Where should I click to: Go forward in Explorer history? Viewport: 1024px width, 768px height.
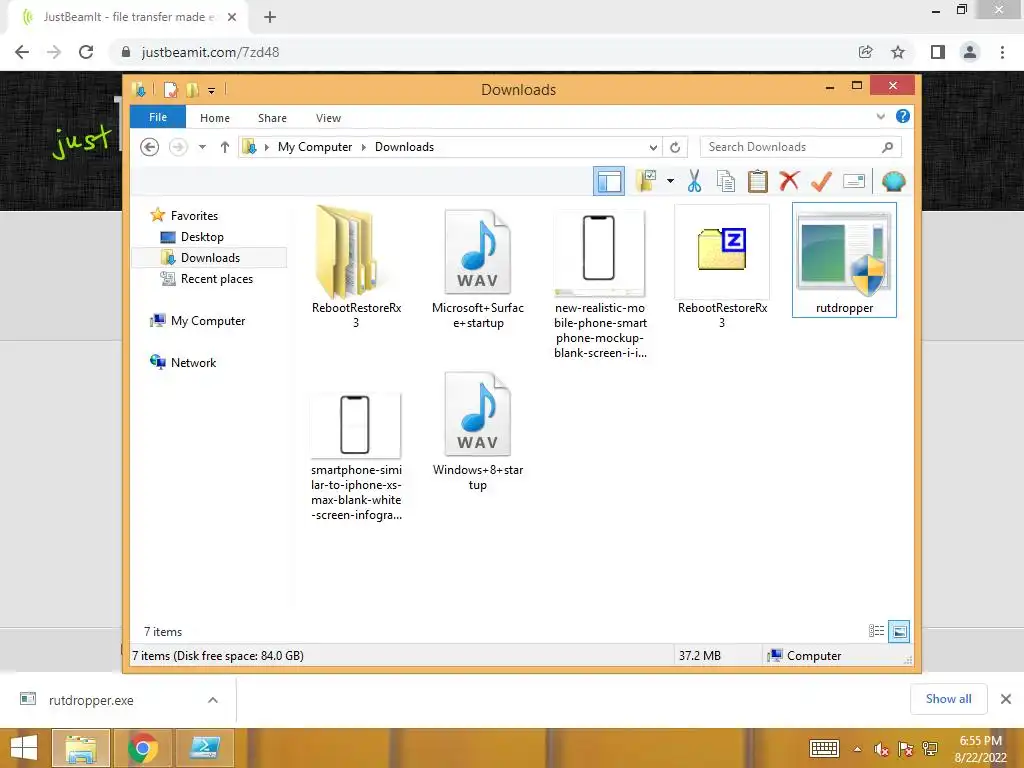click(x=178, y=147)
